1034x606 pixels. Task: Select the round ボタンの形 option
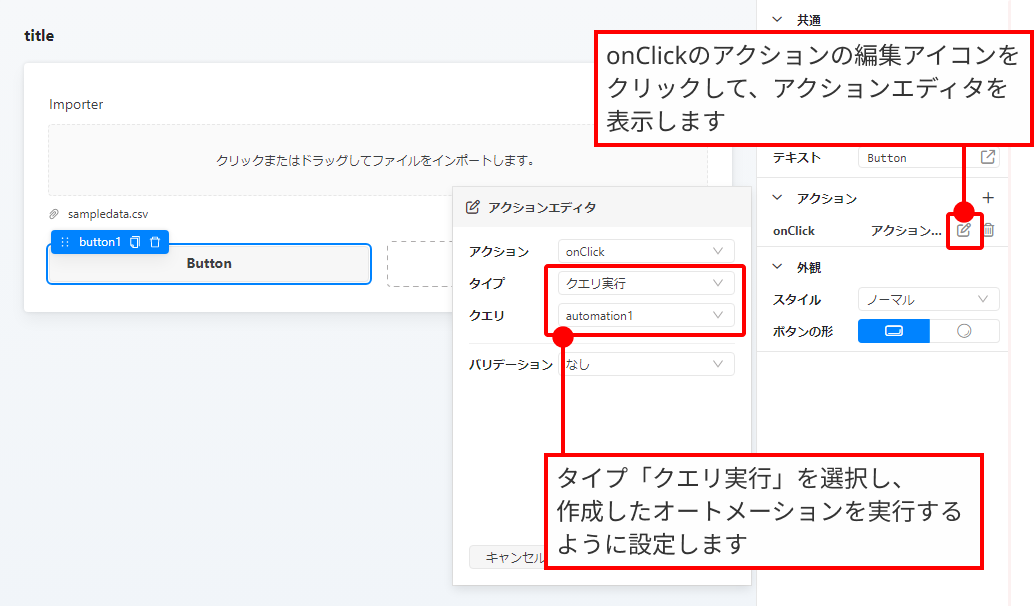pos(964,331)
